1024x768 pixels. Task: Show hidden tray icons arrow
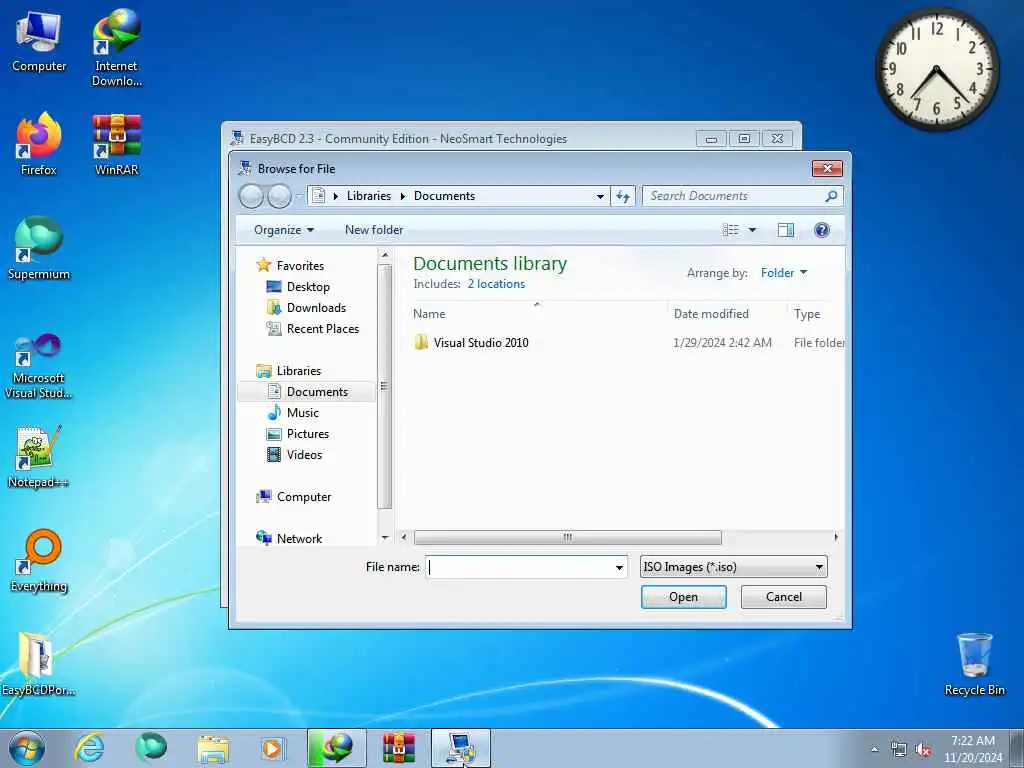(x=874, y=750)
